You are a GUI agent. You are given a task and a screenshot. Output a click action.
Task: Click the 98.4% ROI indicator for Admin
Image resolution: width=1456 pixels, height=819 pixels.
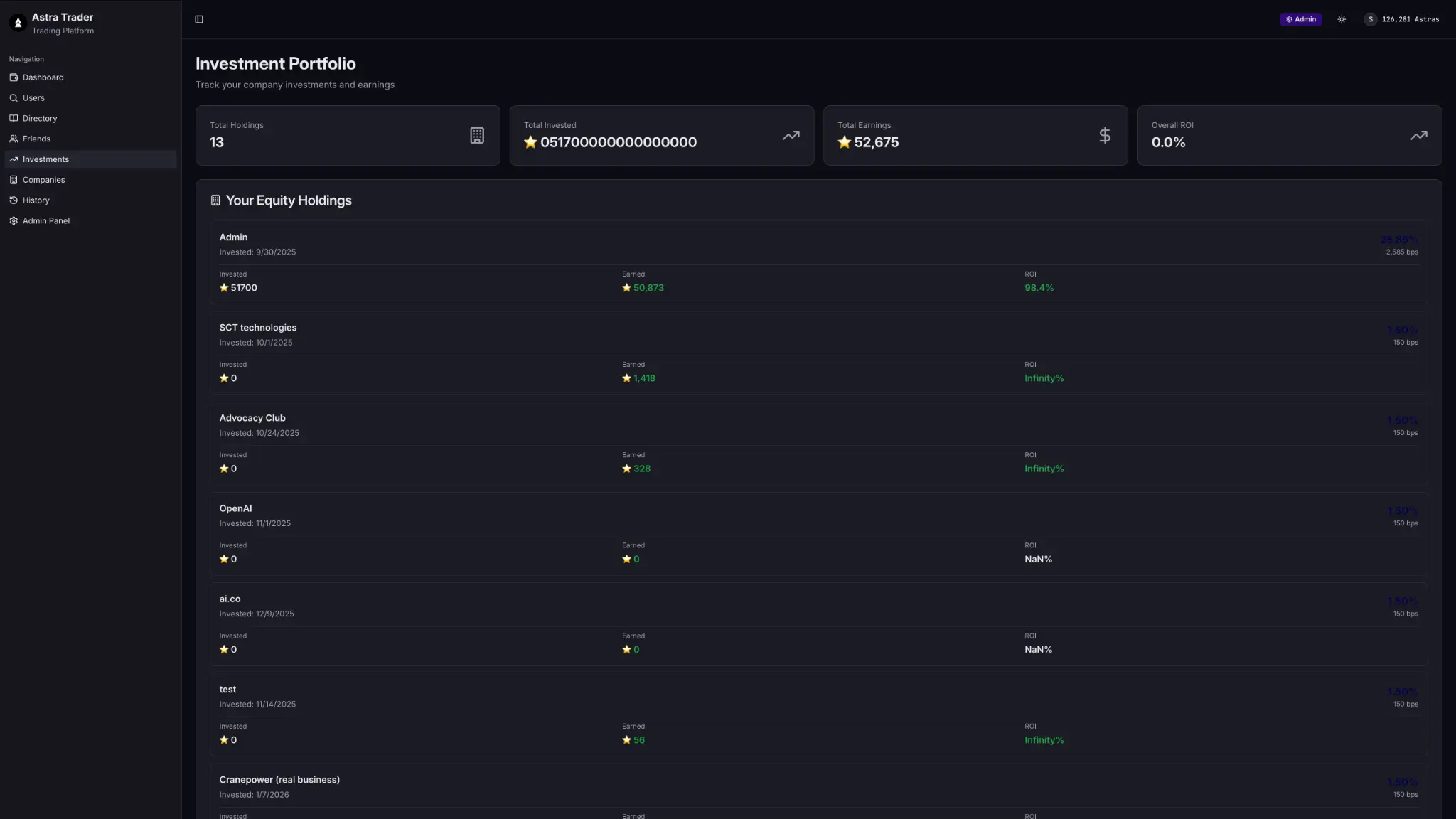(1039, 288)
